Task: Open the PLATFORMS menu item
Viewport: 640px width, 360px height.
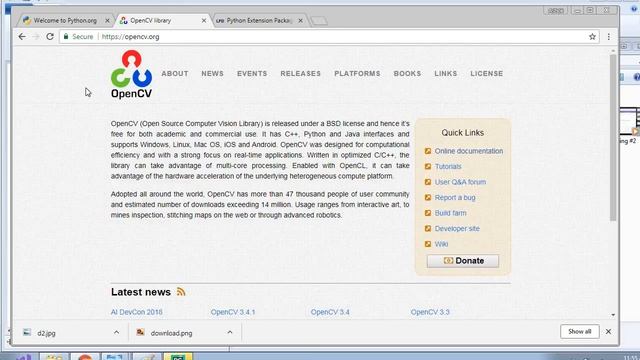Action: pyautogui.click(x=357, y=73)
